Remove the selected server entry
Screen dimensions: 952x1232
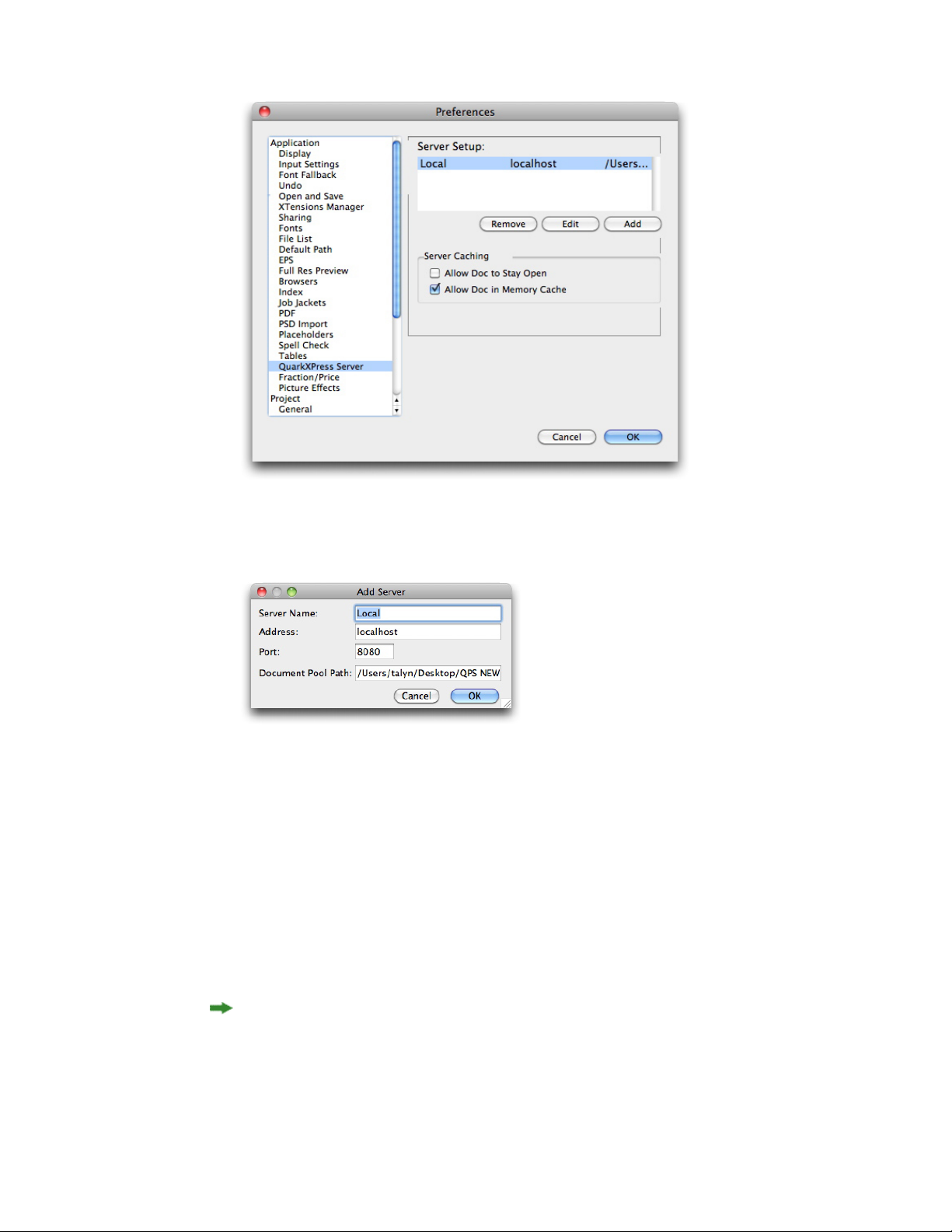(508, 224)
